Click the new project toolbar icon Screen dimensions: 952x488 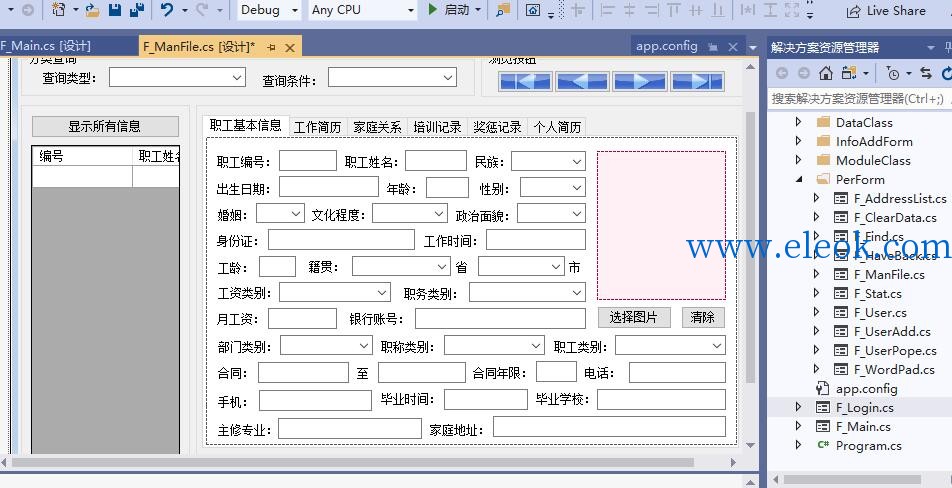point(58,10)
